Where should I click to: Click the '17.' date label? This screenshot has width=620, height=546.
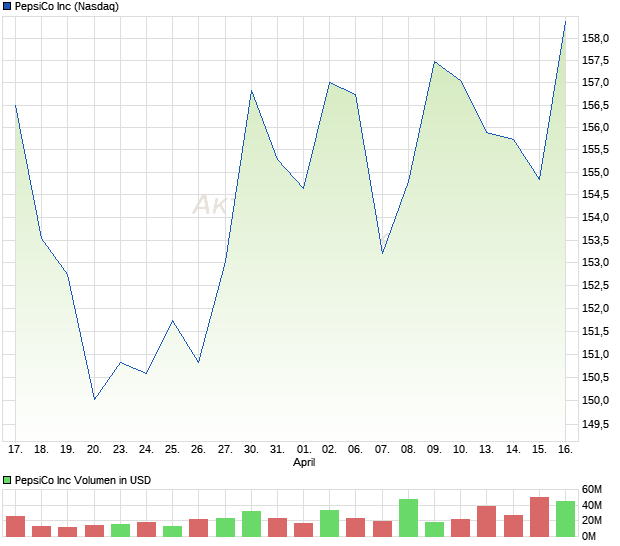[x=15, y=449]
